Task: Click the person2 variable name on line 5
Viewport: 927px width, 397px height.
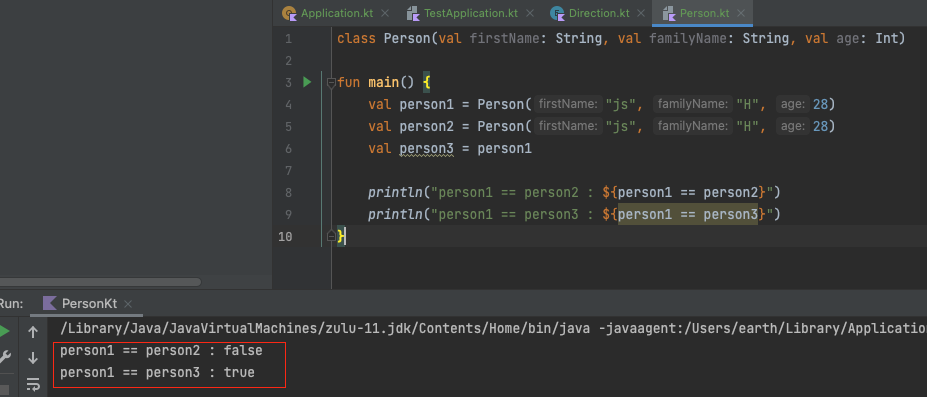Action: [x=426, y=126]
